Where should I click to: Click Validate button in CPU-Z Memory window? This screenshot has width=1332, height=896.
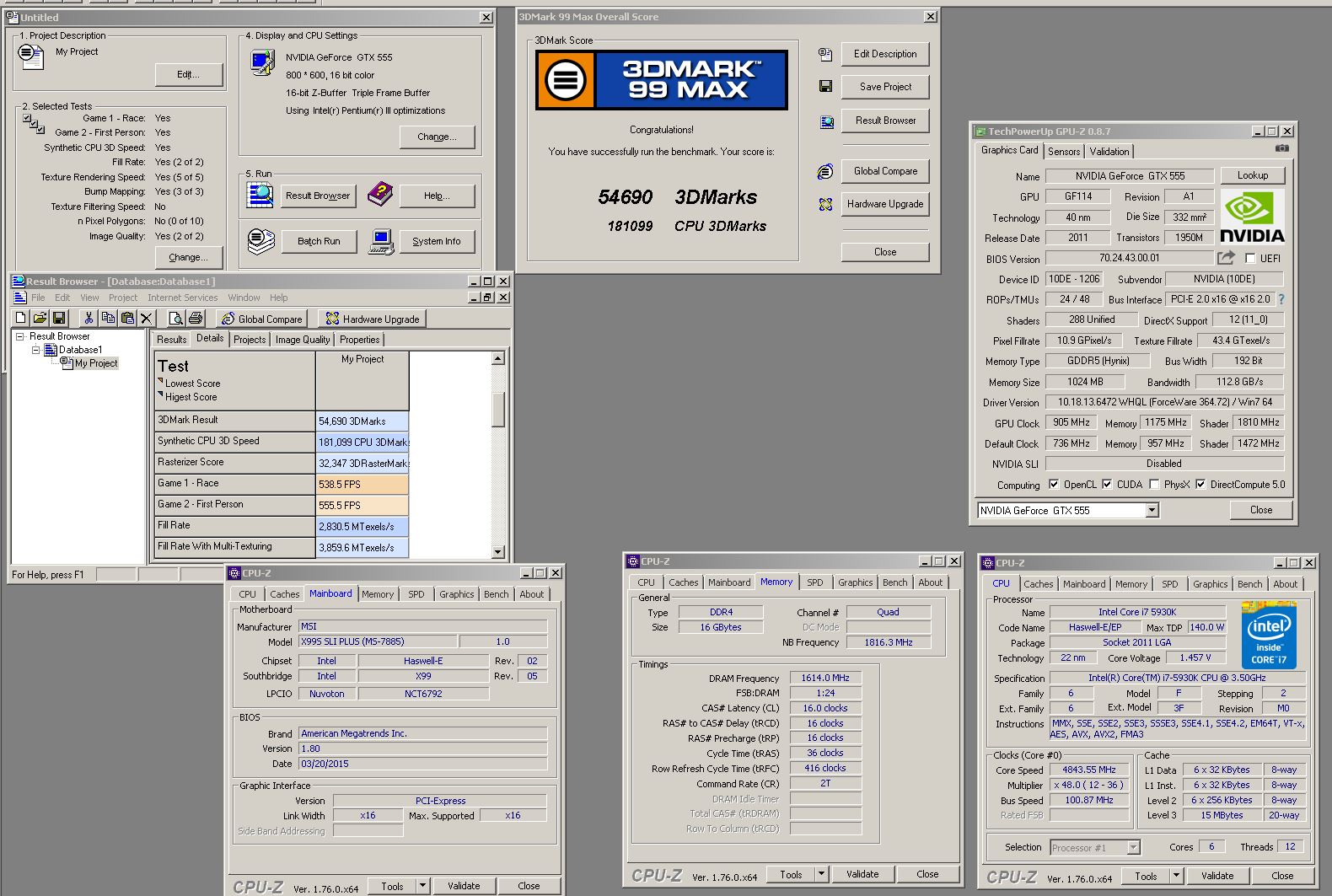click(x=862, y=874)
